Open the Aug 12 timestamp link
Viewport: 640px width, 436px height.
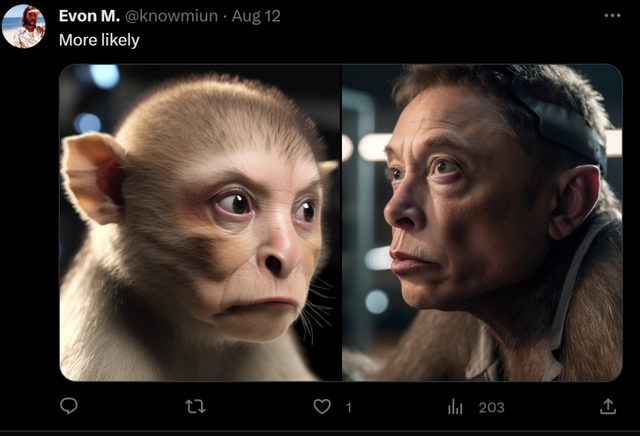pos(256,16)
